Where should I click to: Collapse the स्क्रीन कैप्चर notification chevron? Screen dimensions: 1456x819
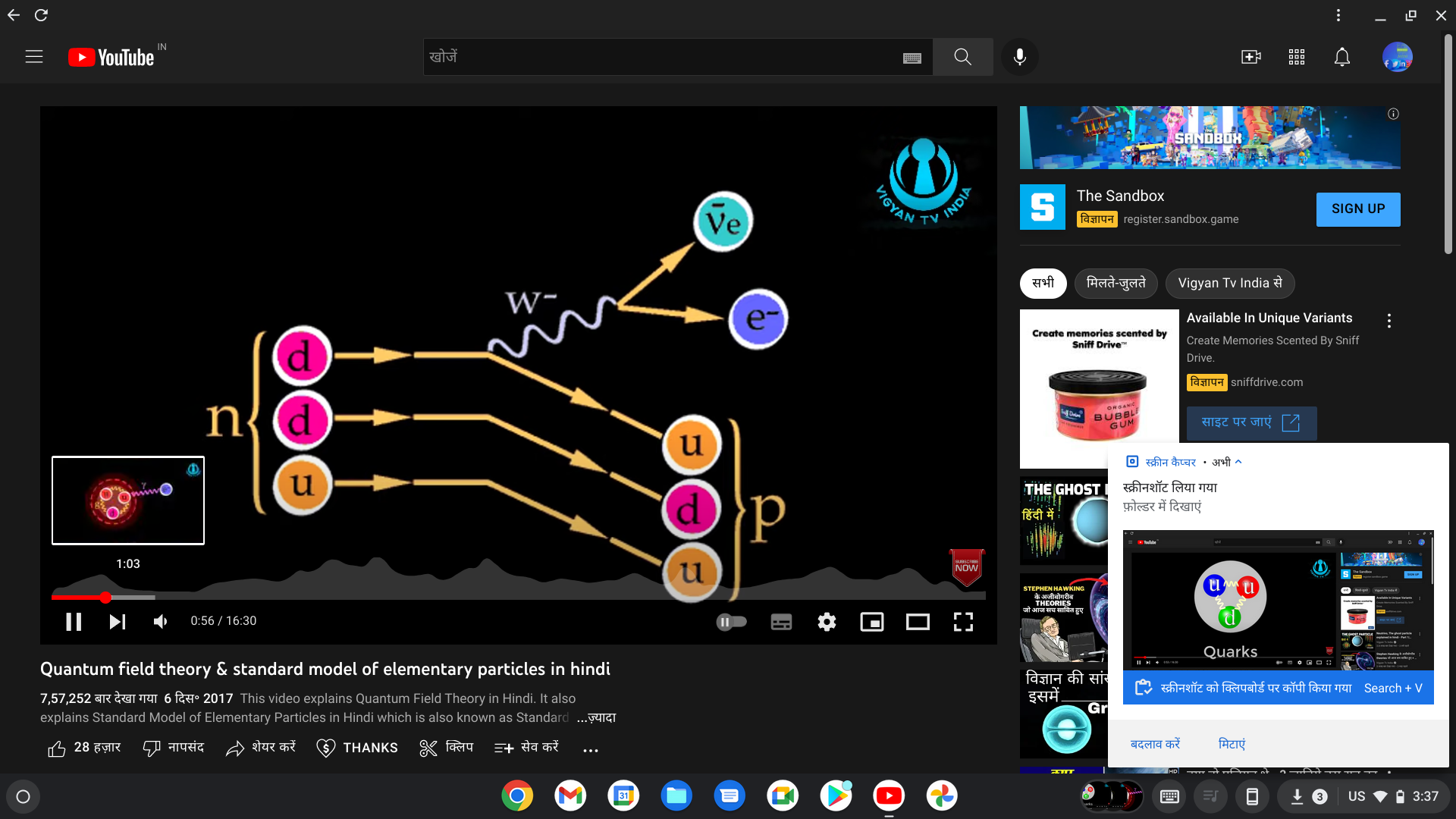(x=1238, y=462)
